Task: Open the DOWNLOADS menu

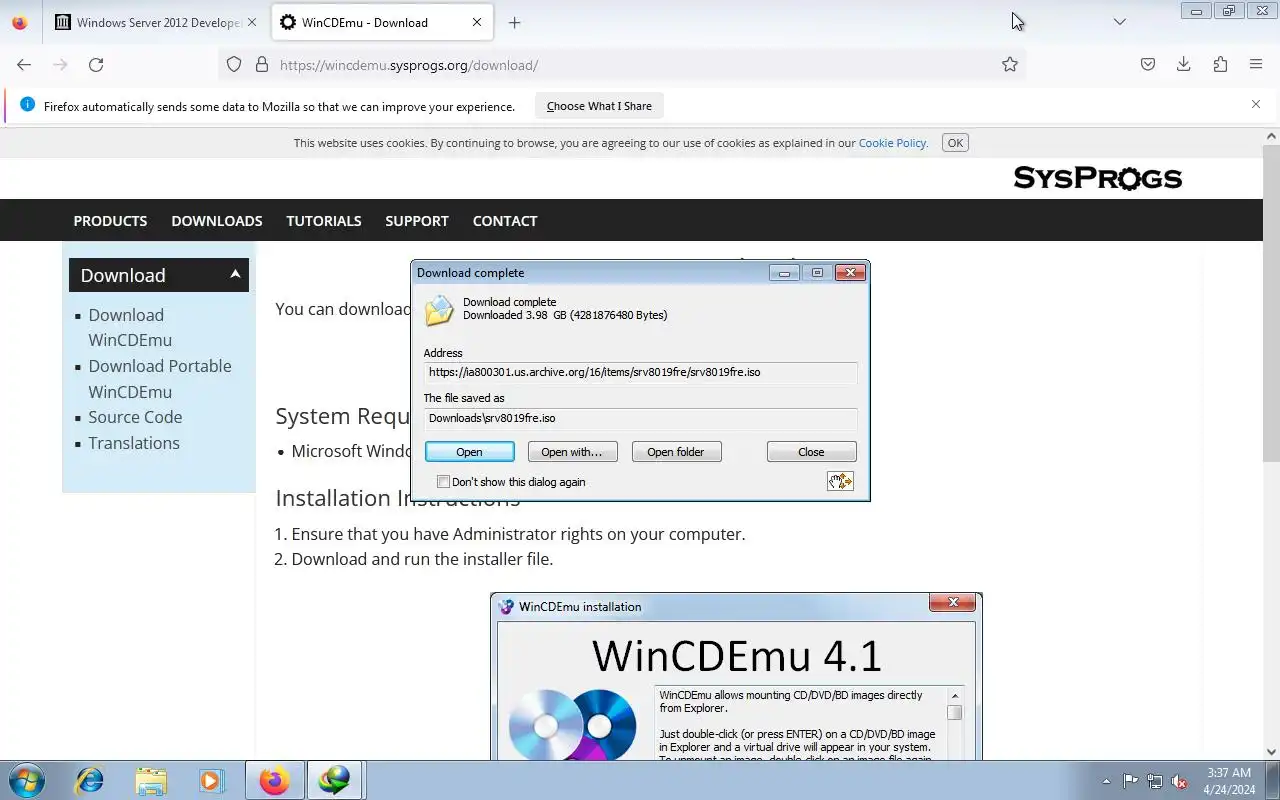Action: tap(217, 221)
